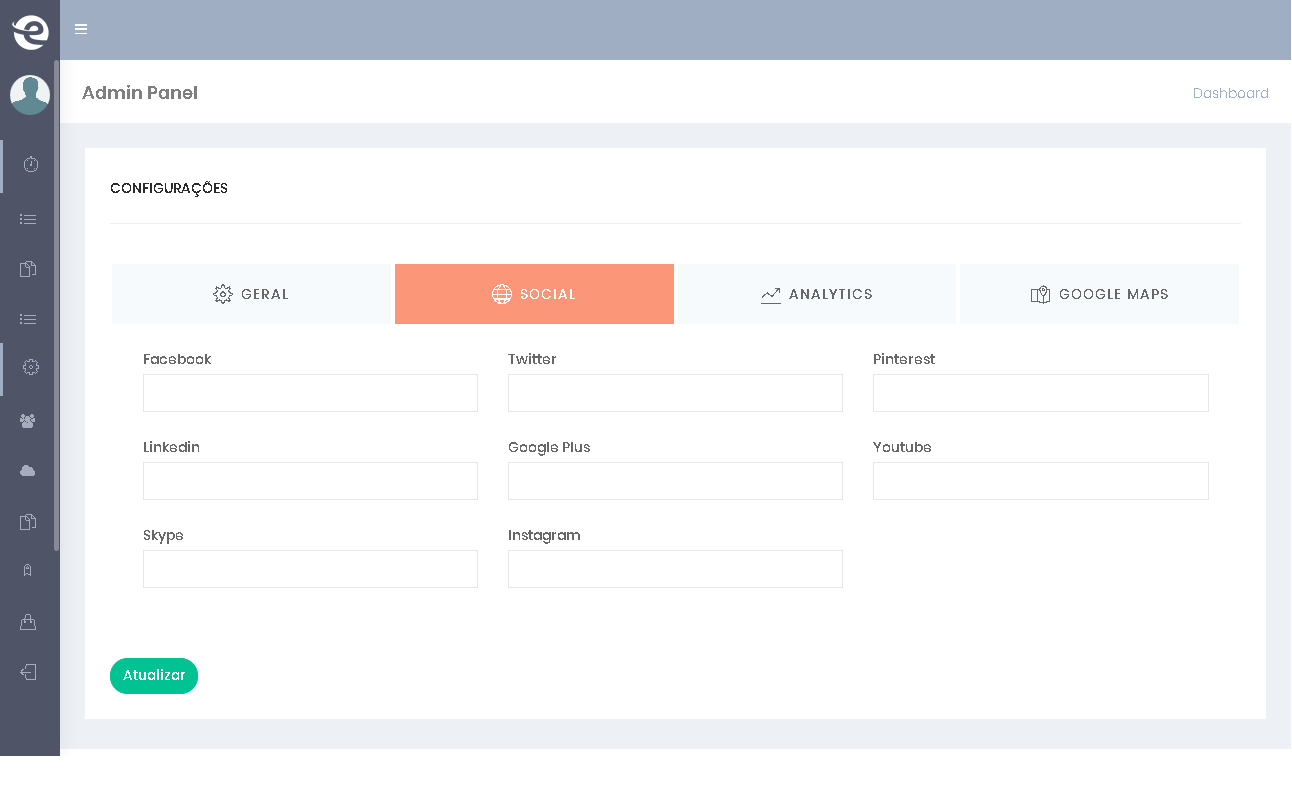Viewport: 1292px width, 809px height.
Task: Select the Instagram text box
Action: [675, 569]
